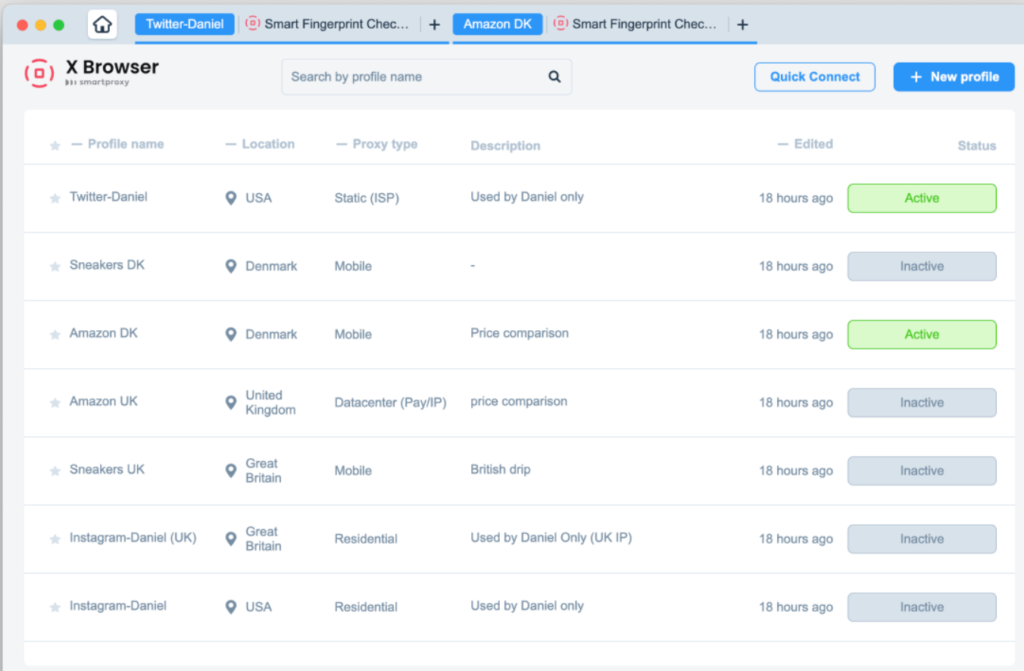Add new tab in Amazon DK window group
The image size is (1024, 671).
click(743, 25)
